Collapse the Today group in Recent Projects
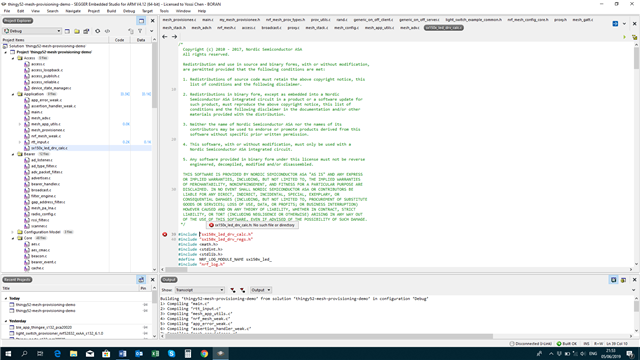The height and width of the screenshot is (360, 640). pyautogui.click(x=6, y=299)
